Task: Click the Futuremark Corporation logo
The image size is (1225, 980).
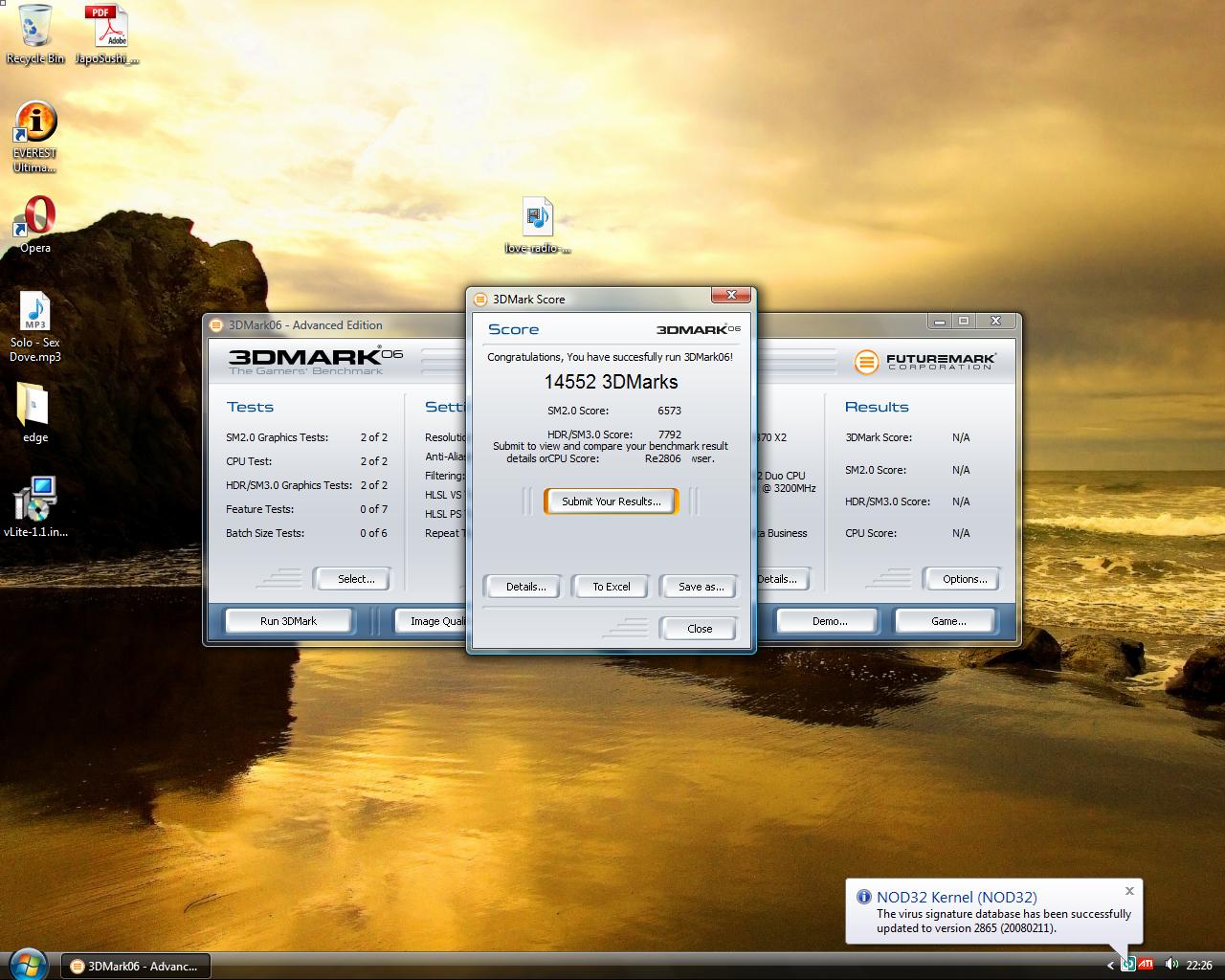Action: [924, 362]
